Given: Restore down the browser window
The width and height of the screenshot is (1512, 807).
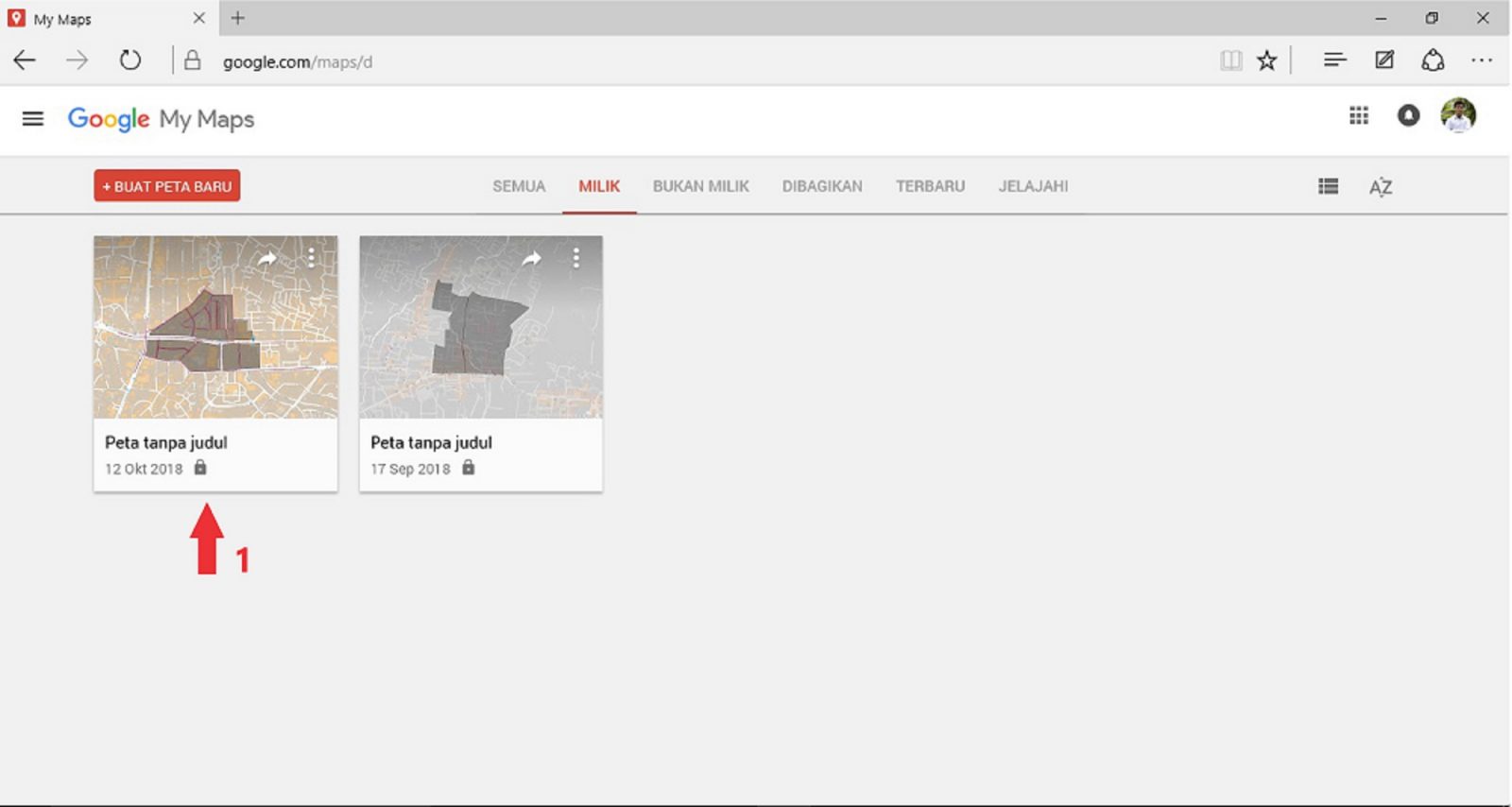Looking at the screenshot, I should tap(1432, 18).
